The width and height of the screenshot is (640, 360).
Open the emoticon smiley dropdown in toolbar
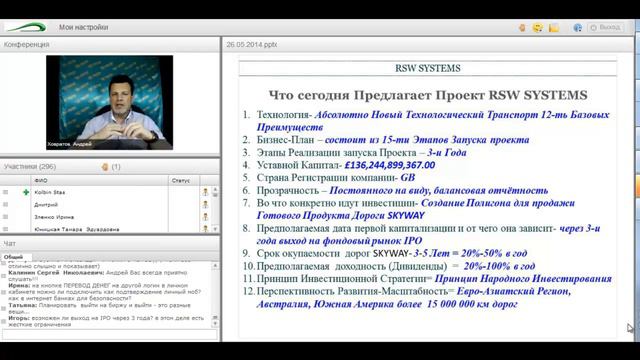(538, 28)
